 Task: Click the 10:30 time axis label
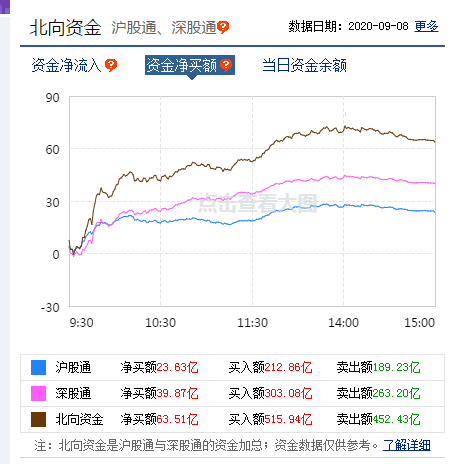161,323
